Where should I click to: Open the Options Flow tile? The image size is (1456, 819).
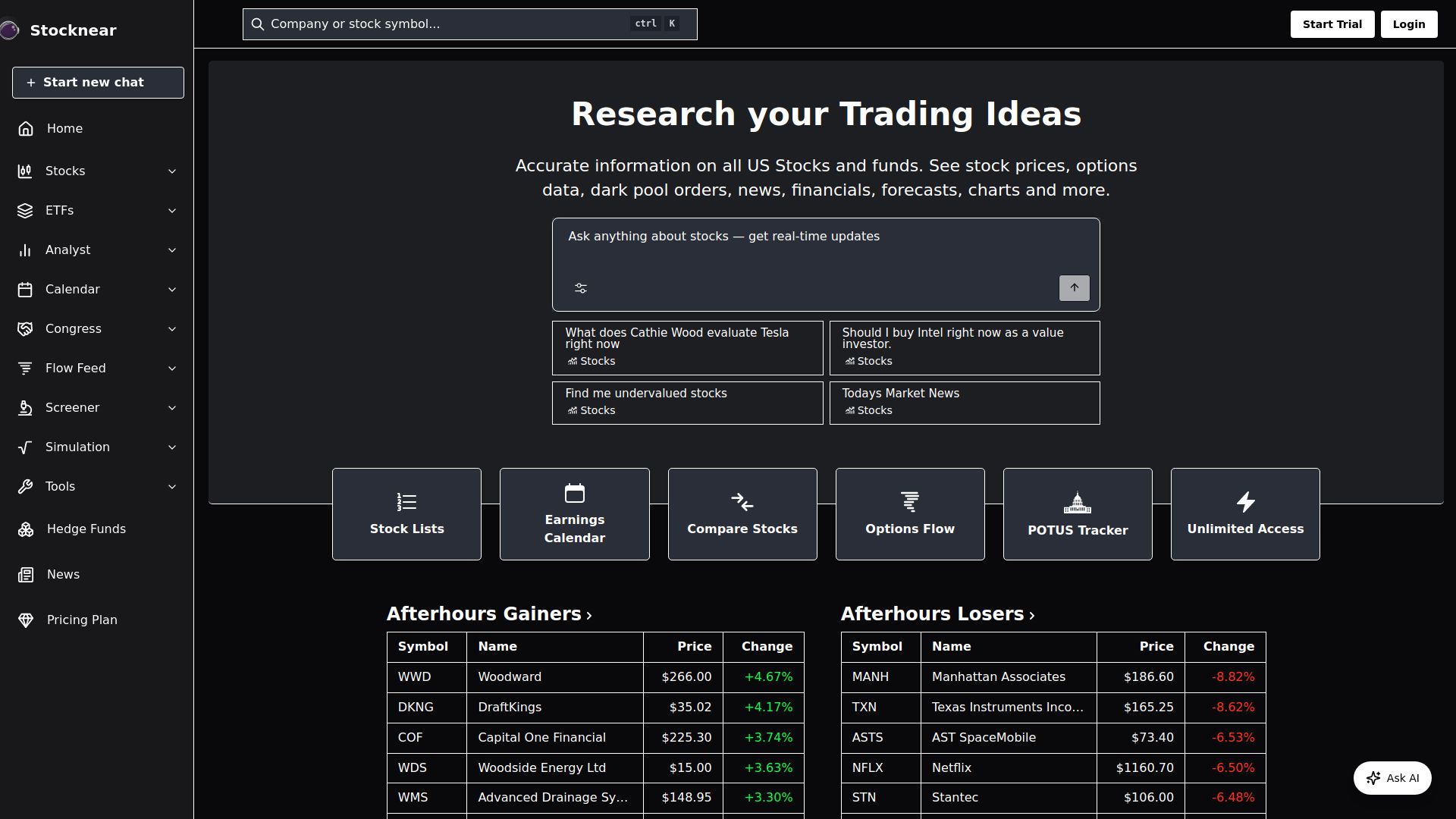pyautogui.click(x=909, y=514)
